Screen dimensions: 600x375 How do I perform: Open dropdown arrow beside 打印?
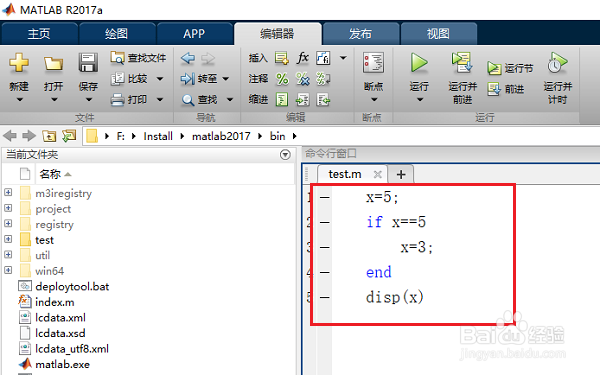160,99
